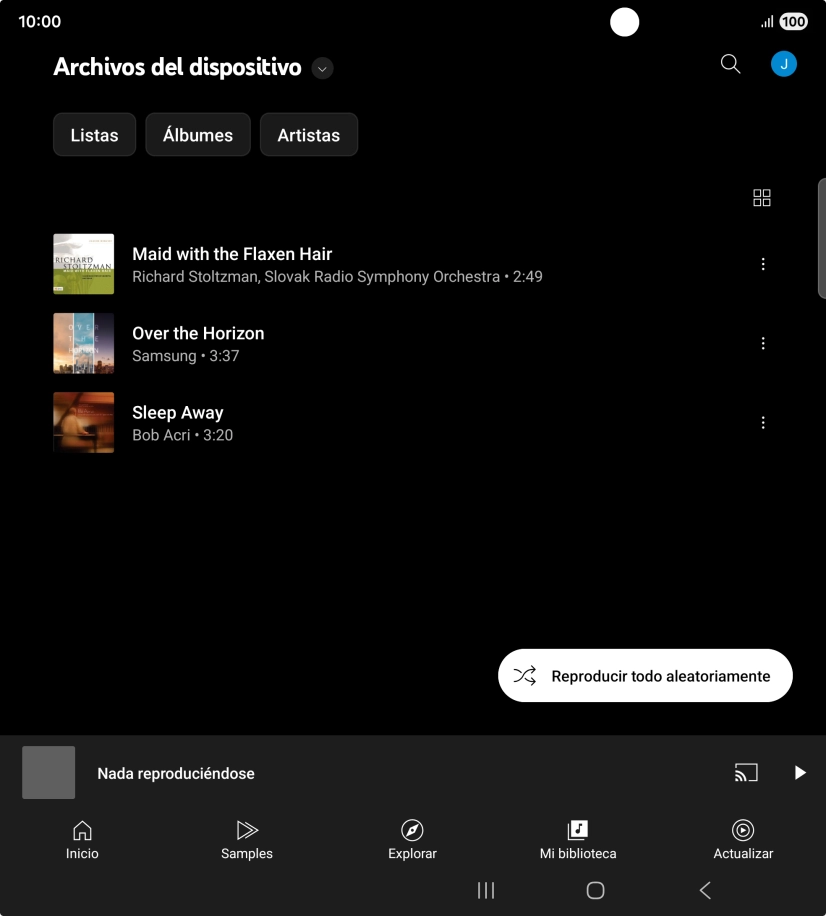Select the Listas filter chip
This screenshot has width=826, height=916.
94,134
